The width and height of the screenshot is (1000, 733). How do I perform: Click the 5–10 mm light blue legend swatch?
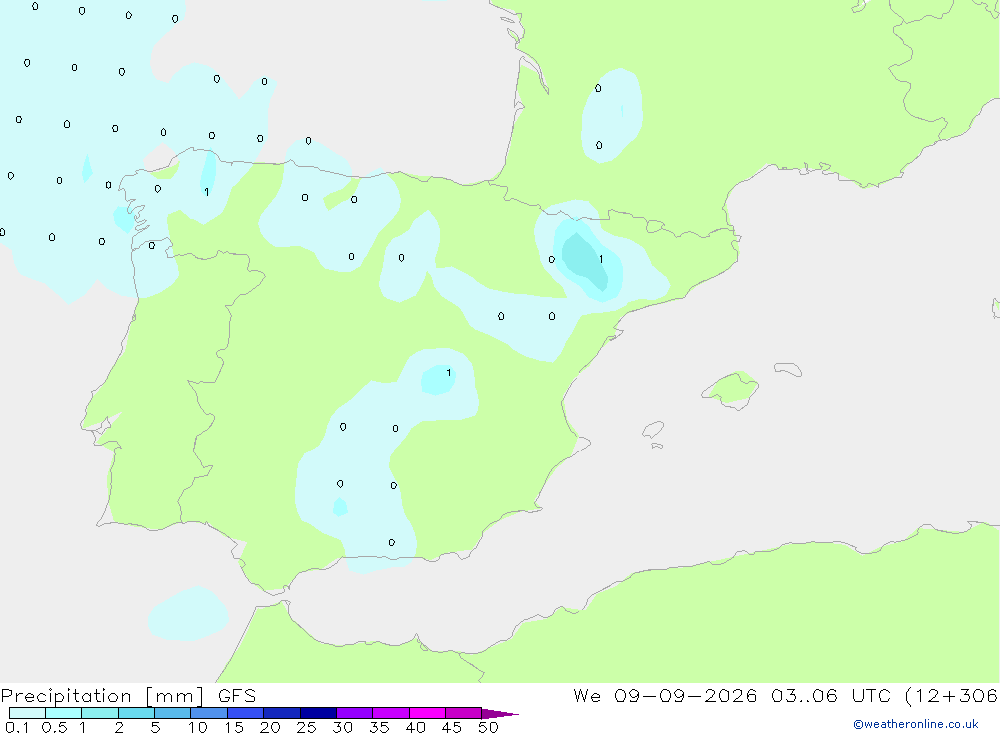click(172, 713)
